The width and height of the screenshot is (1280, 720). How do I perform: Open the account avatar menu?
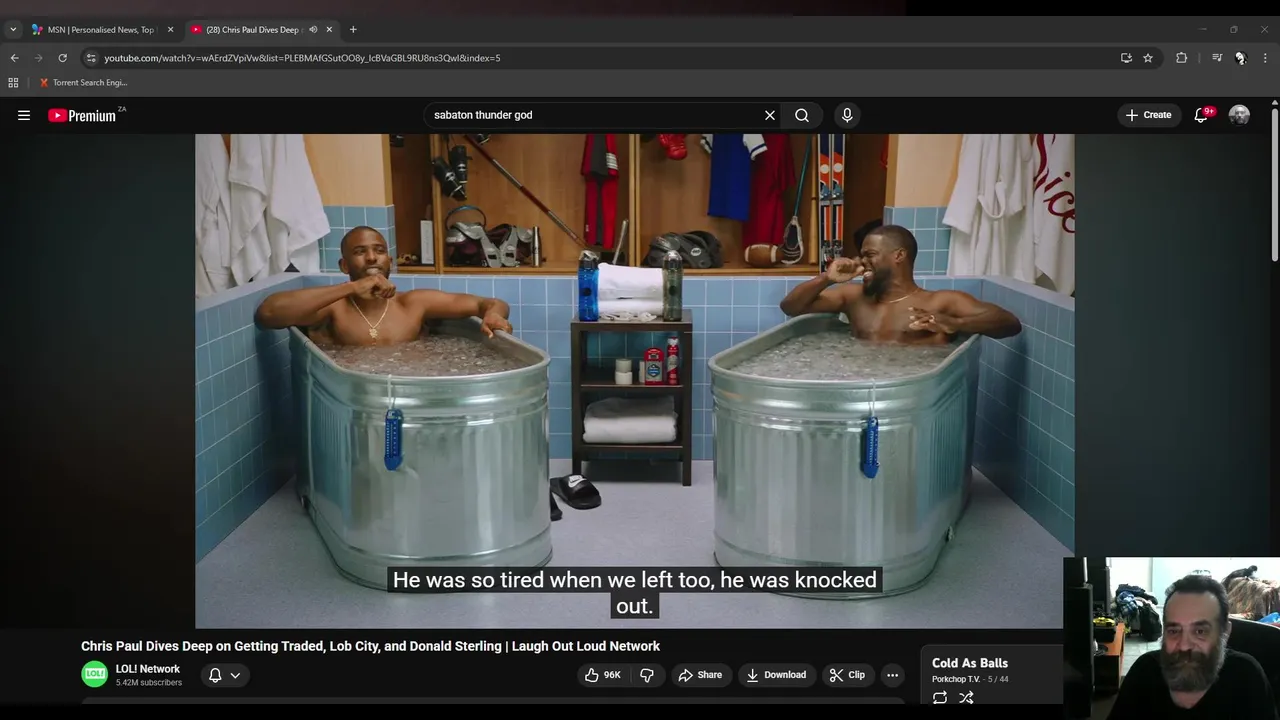click(x=1239, y=115)
